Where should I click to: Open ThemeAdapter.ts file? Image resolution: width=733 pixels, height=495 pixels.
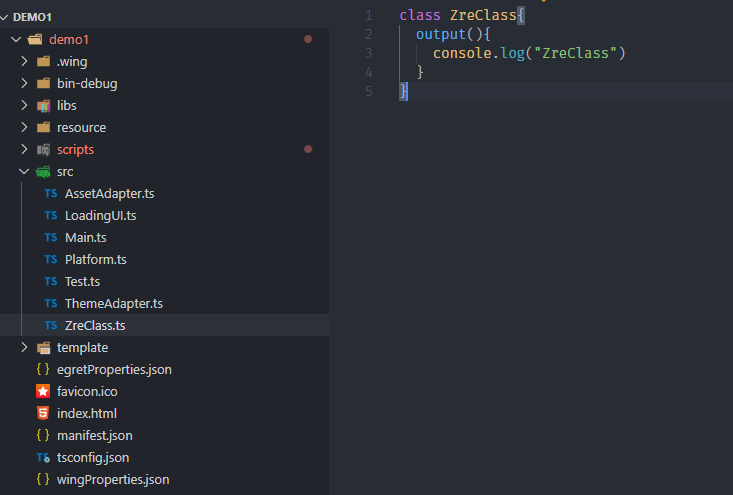[x=114, y=303]
